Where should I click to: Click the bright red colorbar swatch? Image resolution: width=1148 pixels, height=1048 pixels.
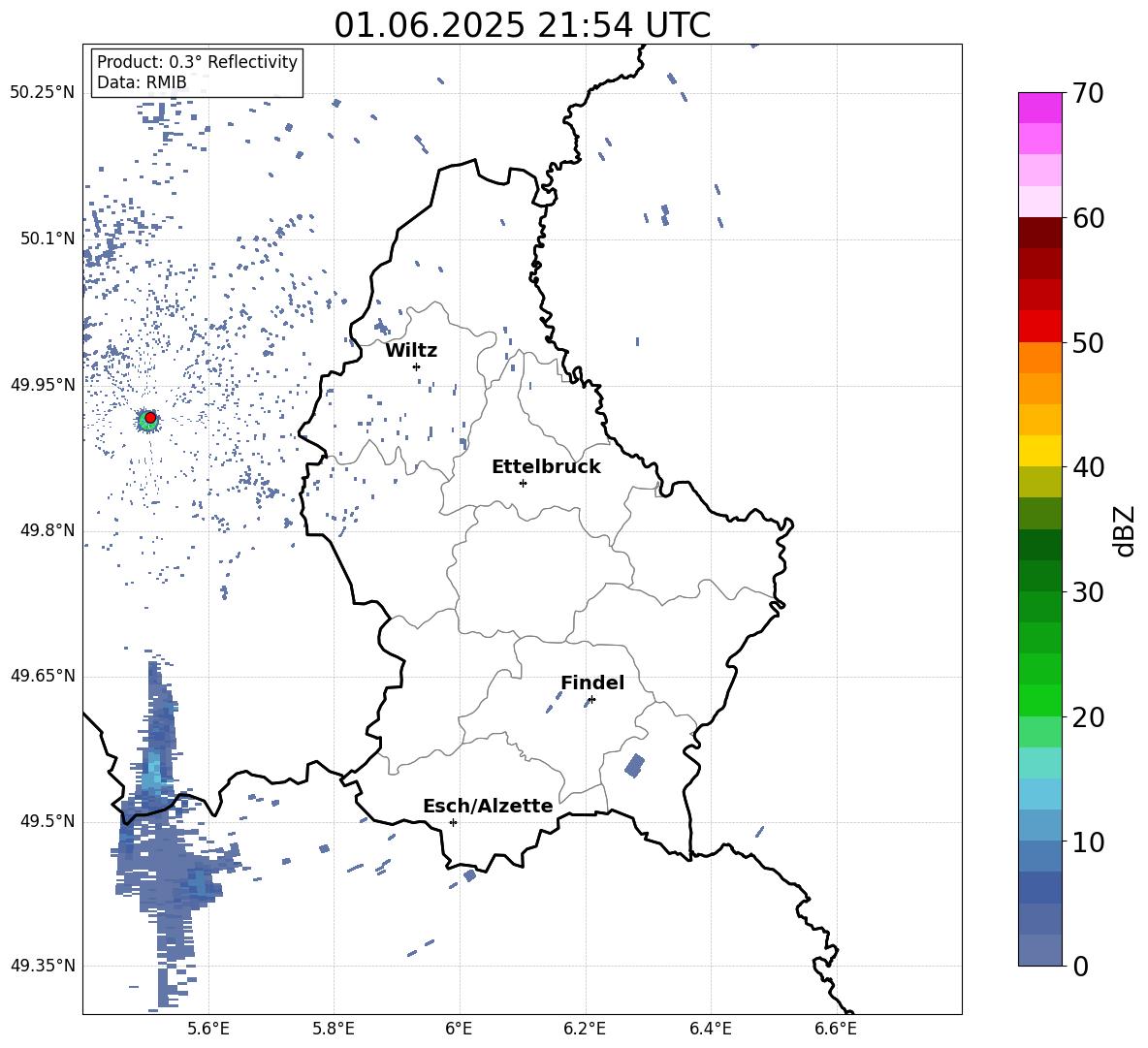pyautogui.click(x=1040, y=327)
